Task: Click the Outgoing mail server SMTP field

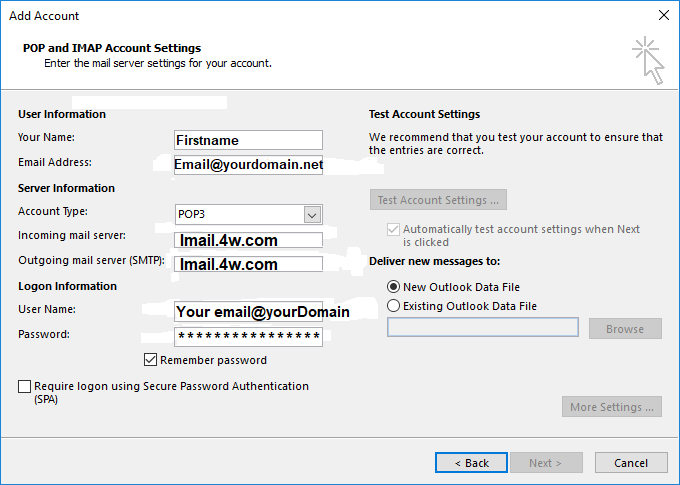Action: 248,264
